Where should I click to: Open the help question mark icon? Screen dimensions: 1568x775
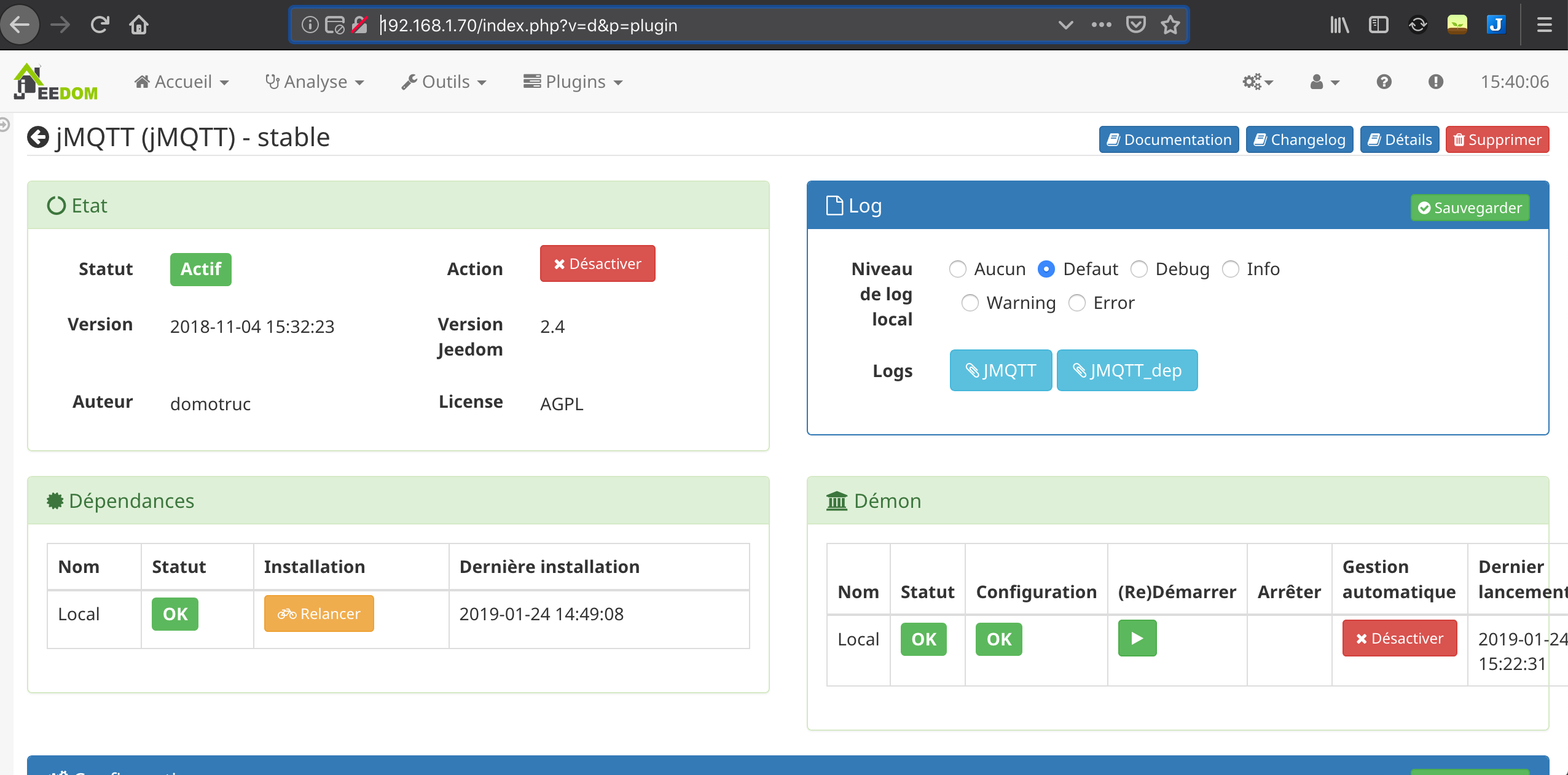coord(1384,82)
